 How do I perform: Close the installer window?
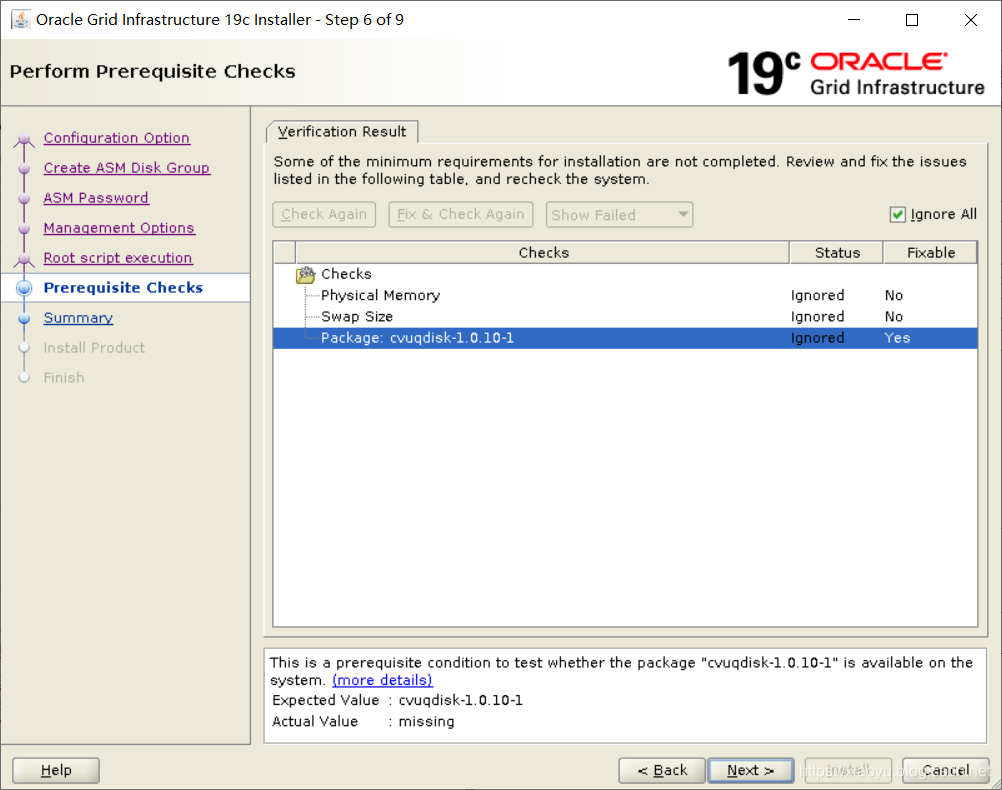pos(971,20)
